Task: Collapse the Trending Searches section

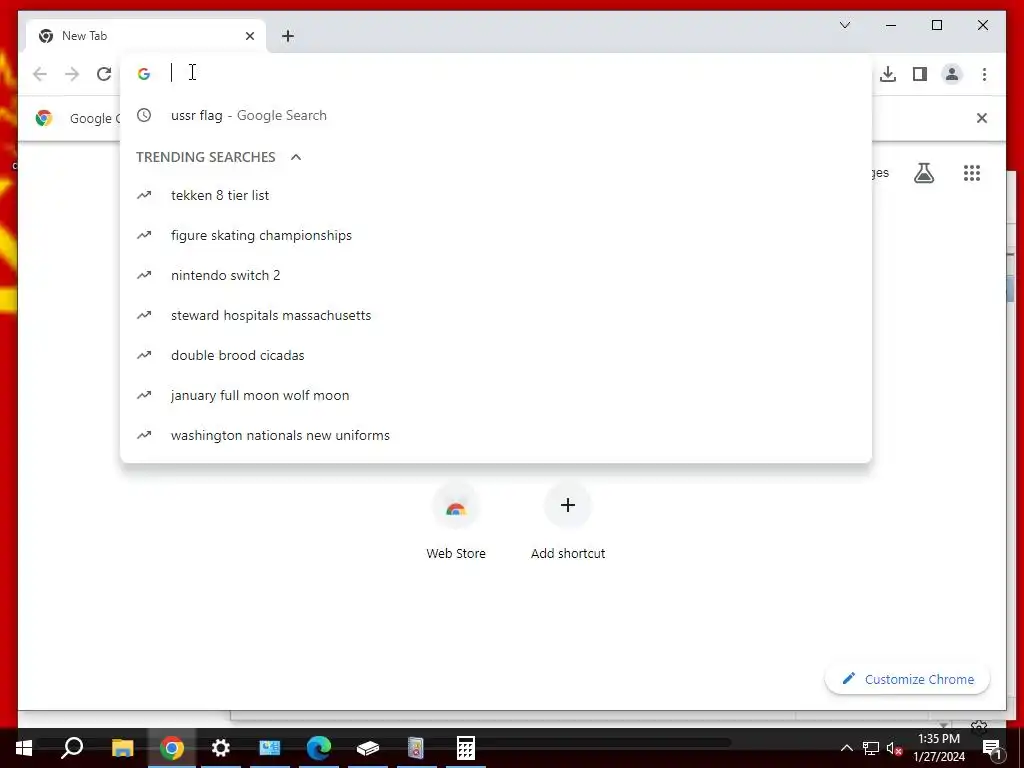Action: [296, 157]
